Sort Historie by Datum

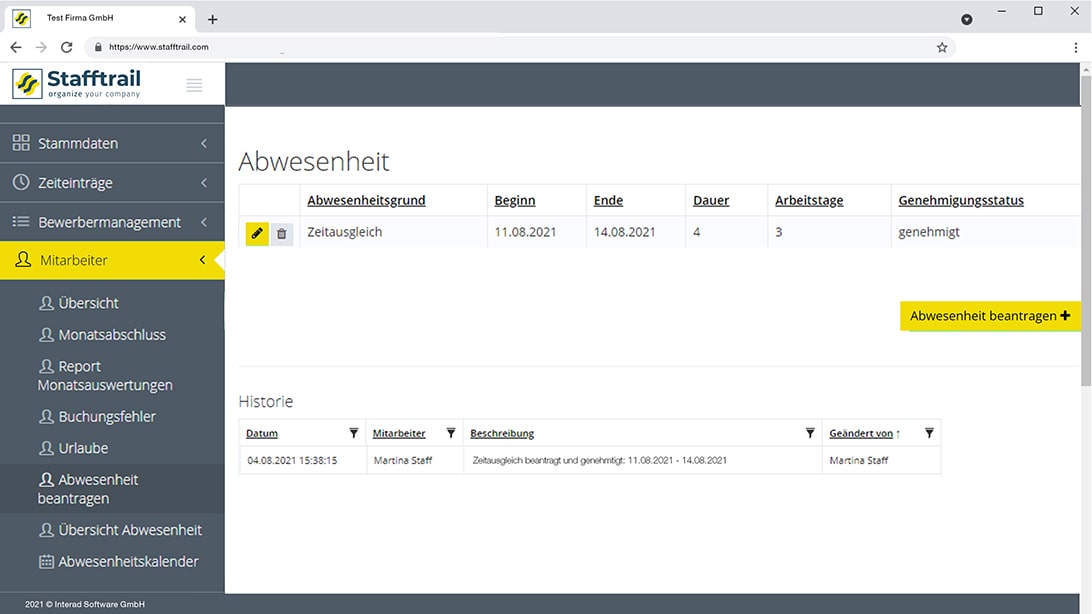point(262,433)
